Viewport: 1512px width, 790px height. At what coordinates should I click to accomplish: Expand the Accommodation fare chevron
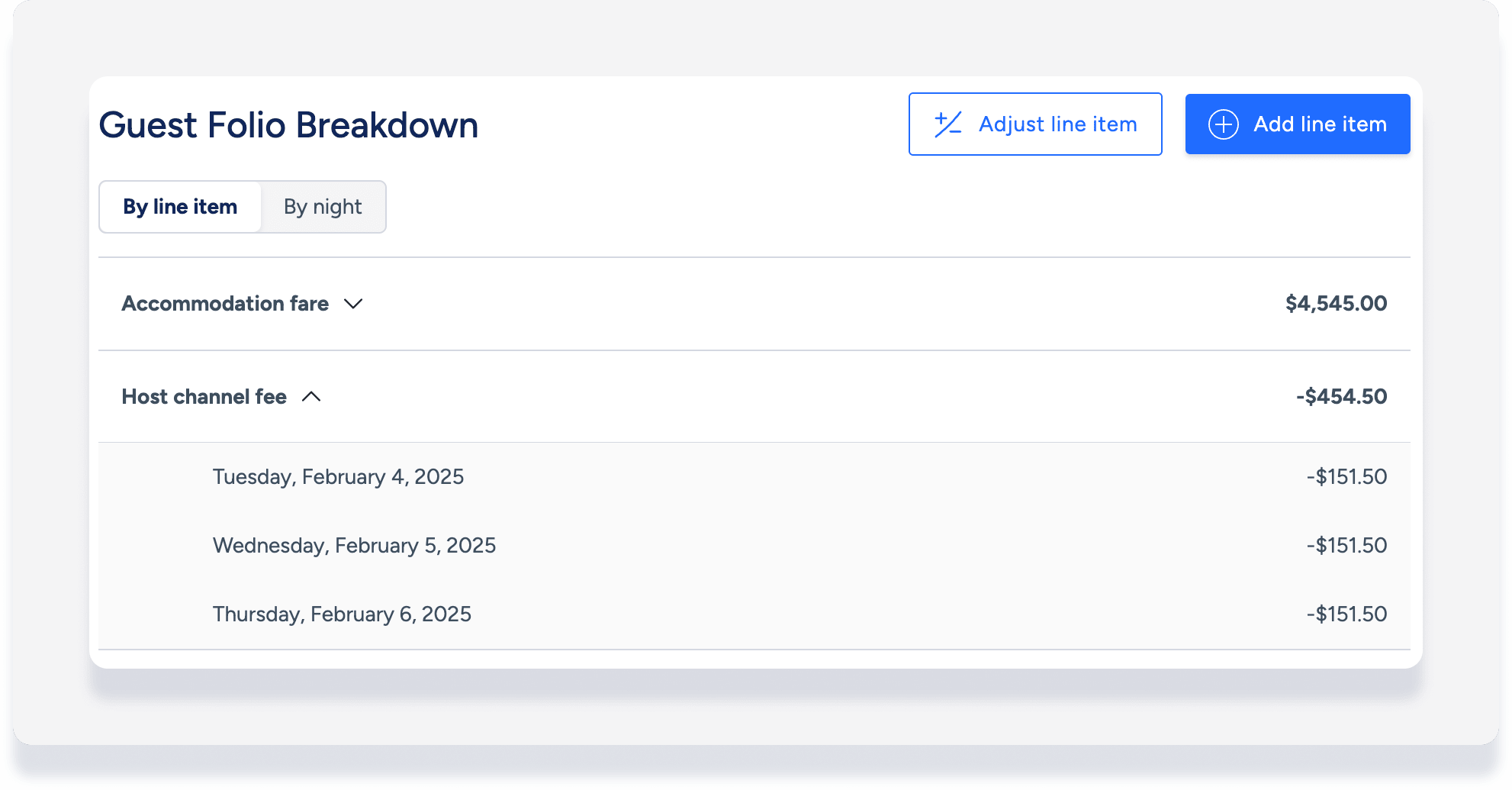coord(353,304)
